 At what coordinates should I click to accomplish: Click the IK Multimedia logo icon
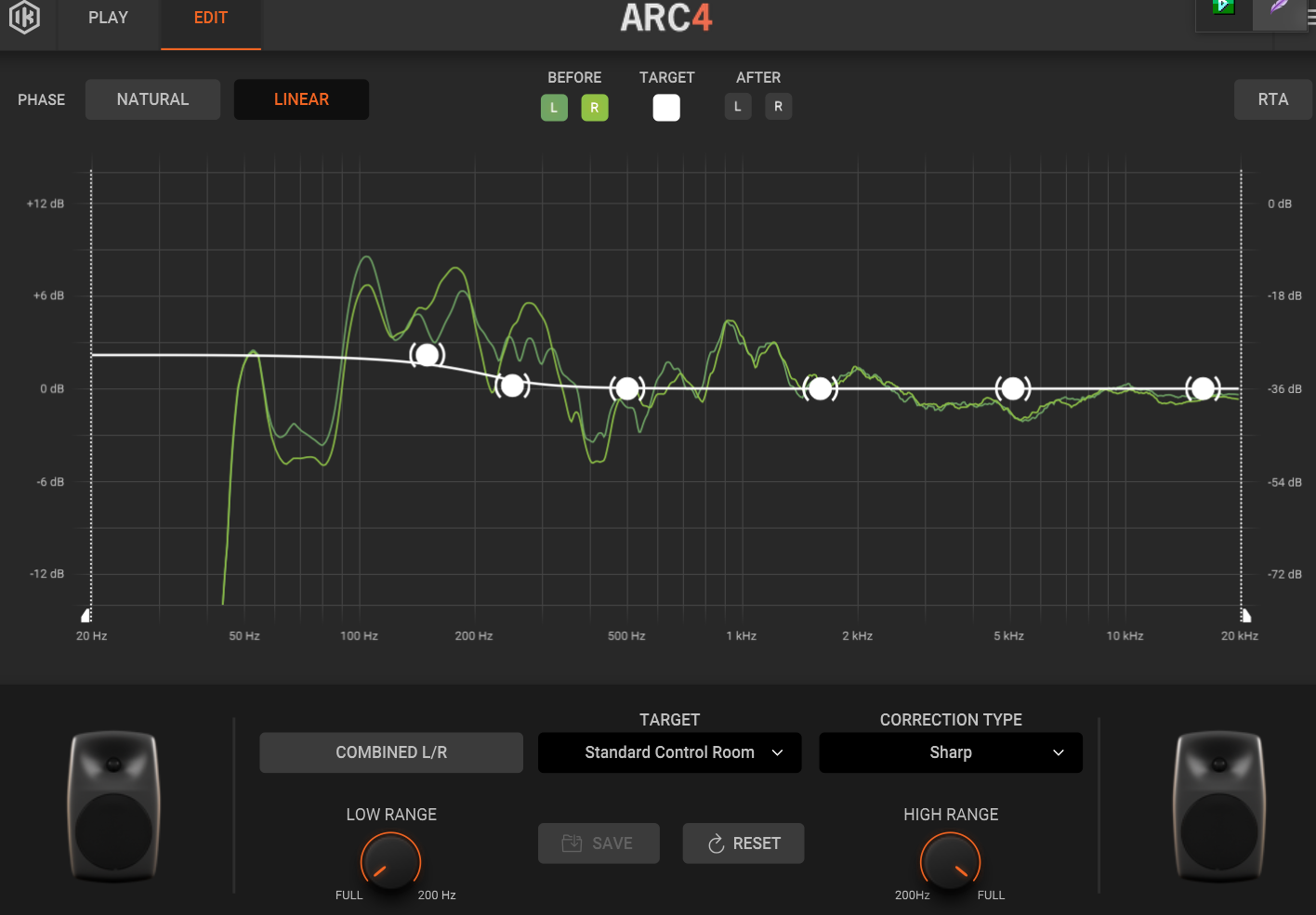click(24, 17)
